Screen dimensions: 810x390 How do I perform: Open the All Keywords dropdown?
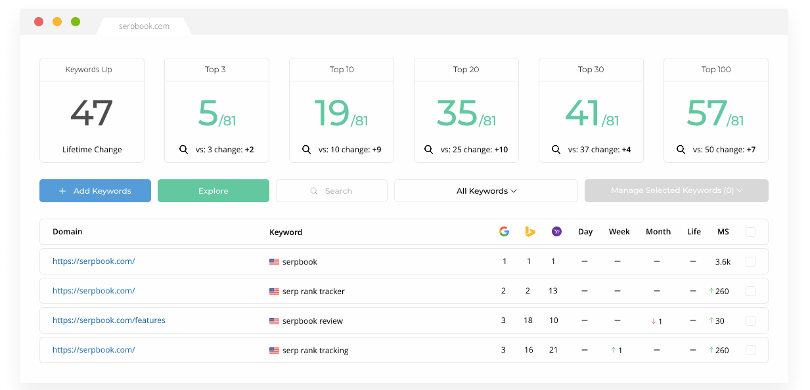pyautogui.click(x=486, y=191)
